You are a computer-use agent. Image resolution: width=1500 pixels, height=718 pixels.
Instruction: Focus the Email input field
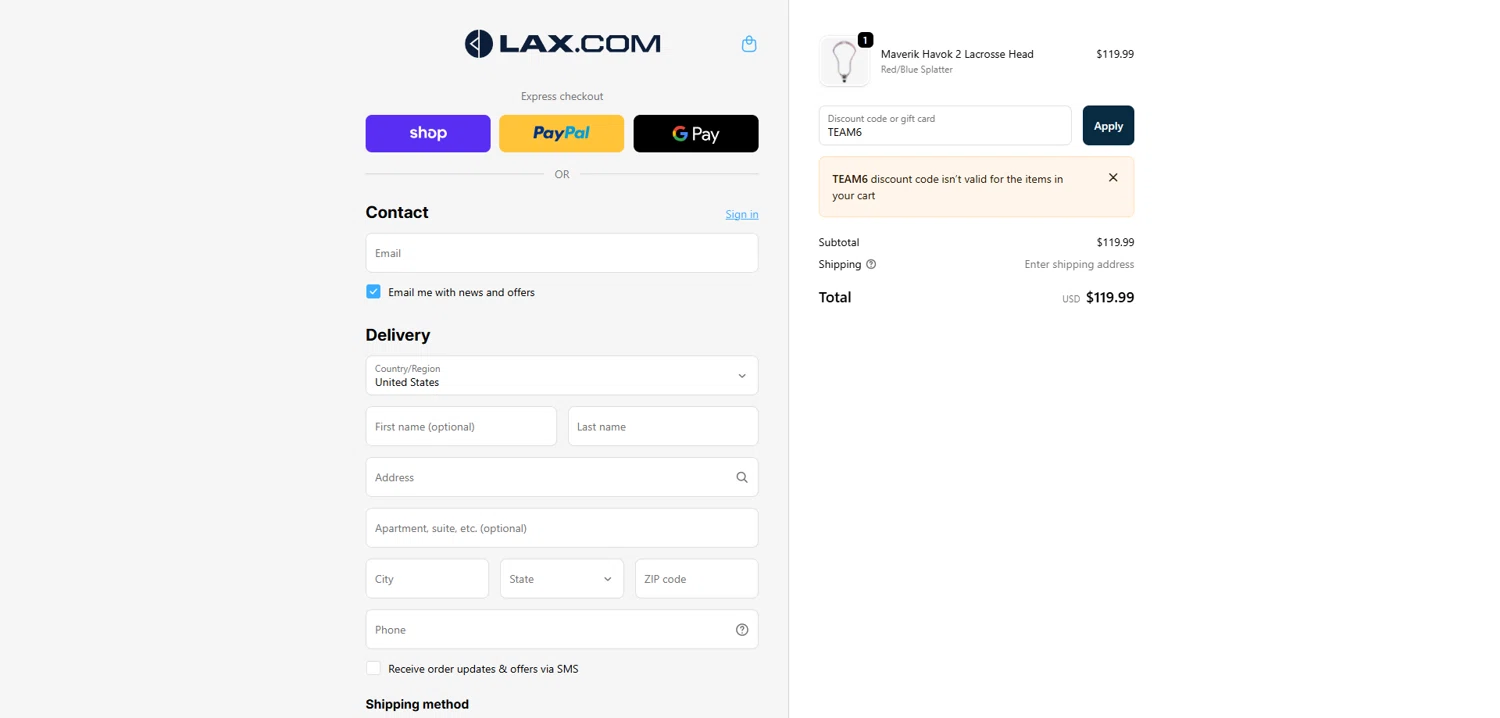click(x=562, y=253)
